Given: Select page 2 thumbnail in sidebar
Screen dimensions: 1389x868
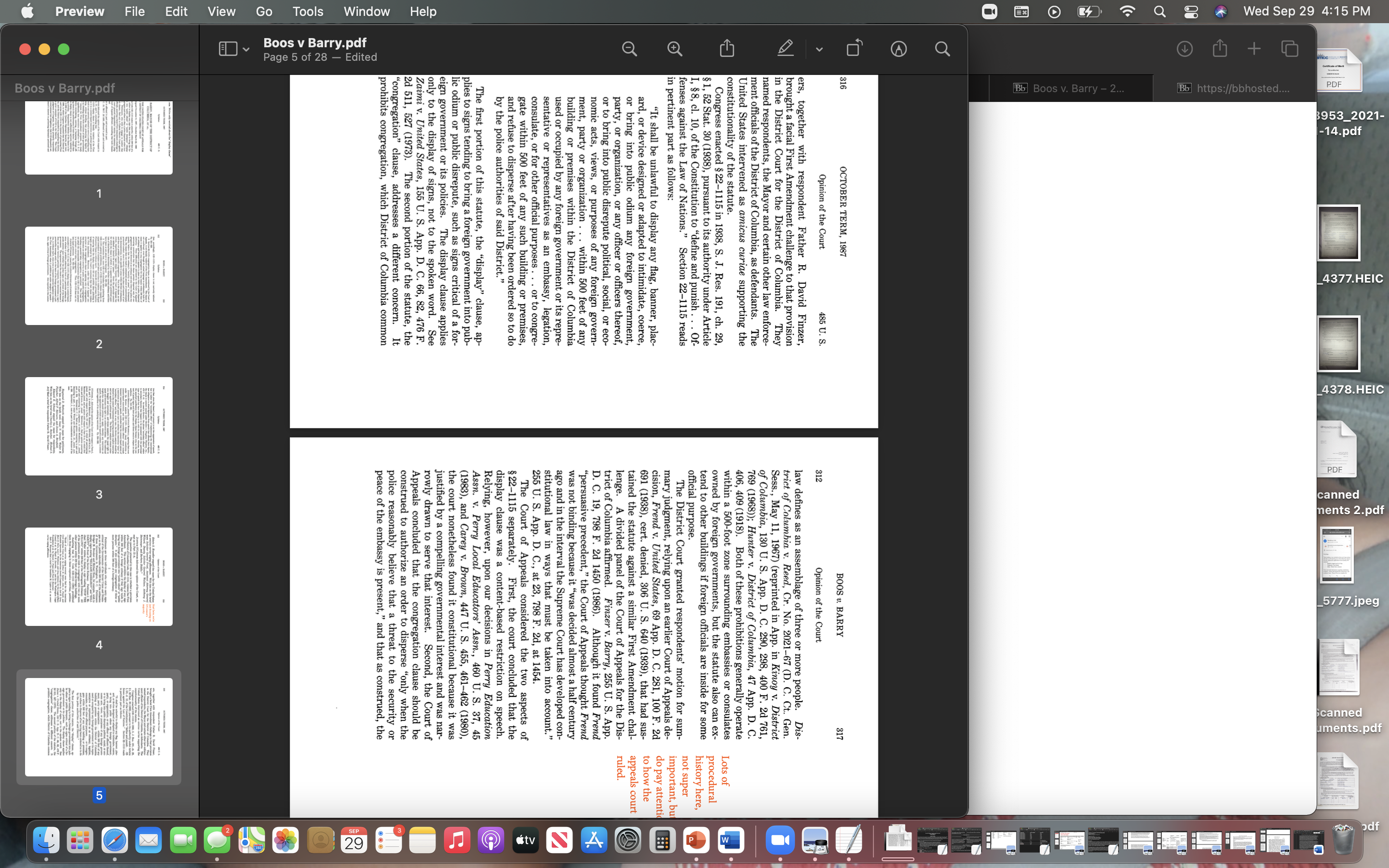Looking at the screenshot, I should pos(99,275).
